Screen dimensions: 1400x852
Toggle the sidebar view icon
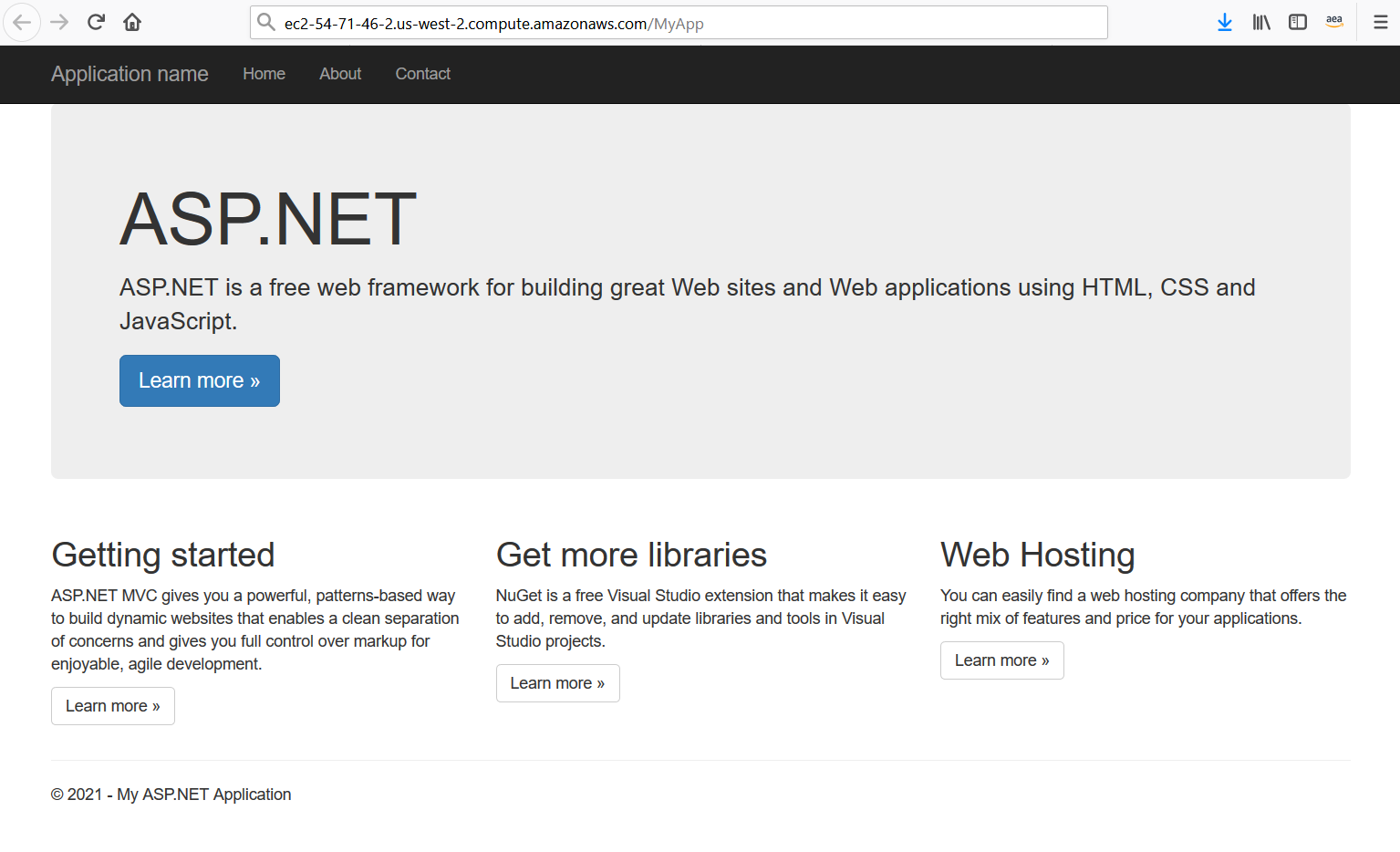pos(1298,22)
